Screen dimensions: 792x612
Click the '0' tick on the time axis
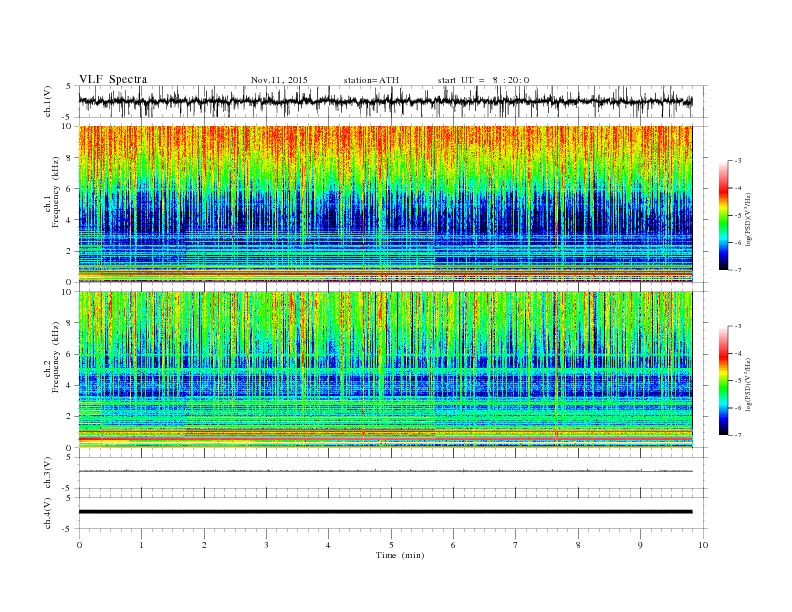tap(79, 545)
